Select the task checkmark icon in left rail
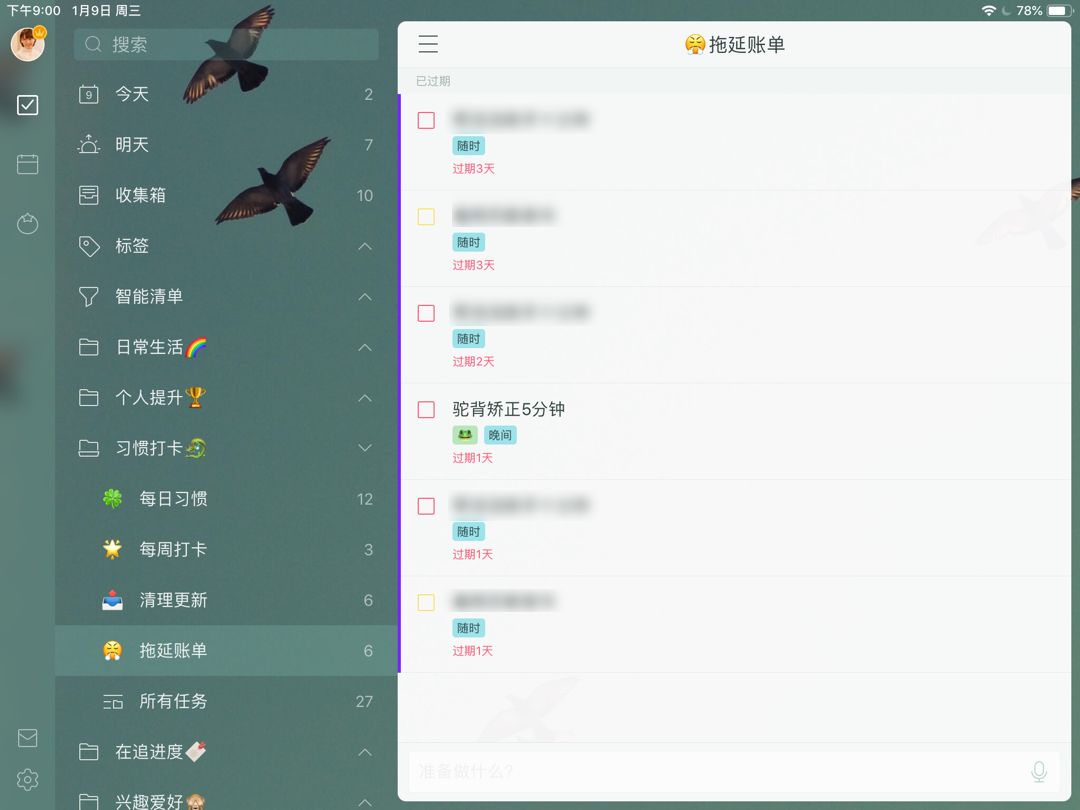 28,105
